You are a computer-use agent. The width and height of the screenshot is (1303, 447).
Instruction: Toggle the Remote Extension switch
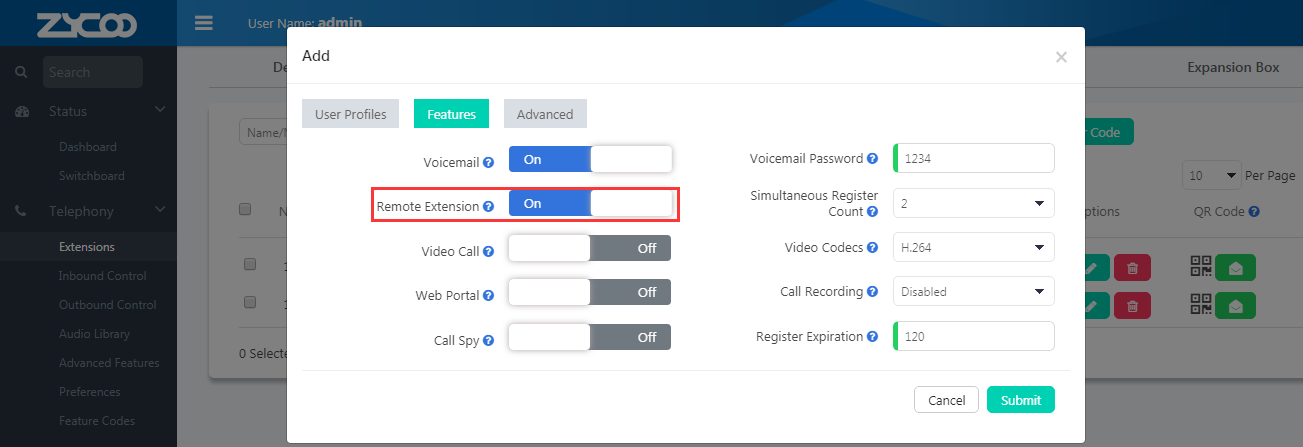pyautogui.click(x=590, y=203)
